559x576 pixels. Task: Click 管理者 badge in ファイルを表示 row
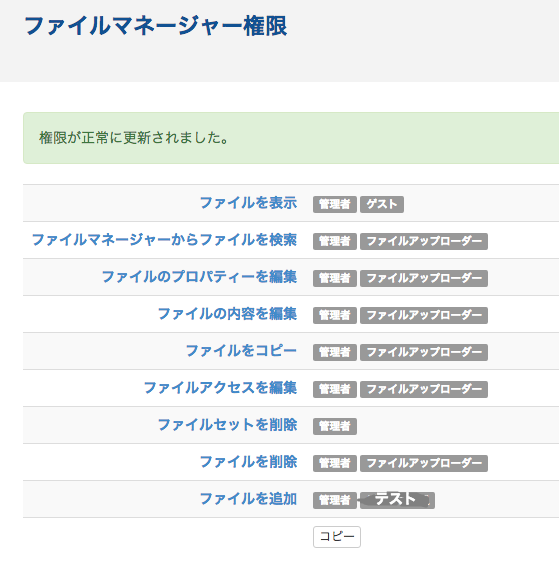(x=335, y=204)
